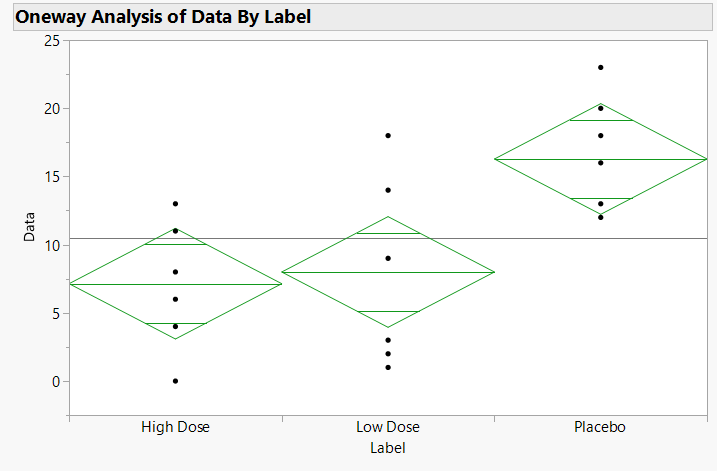
Task: Select the High Dose point at zero
Action: click(175, 381)
